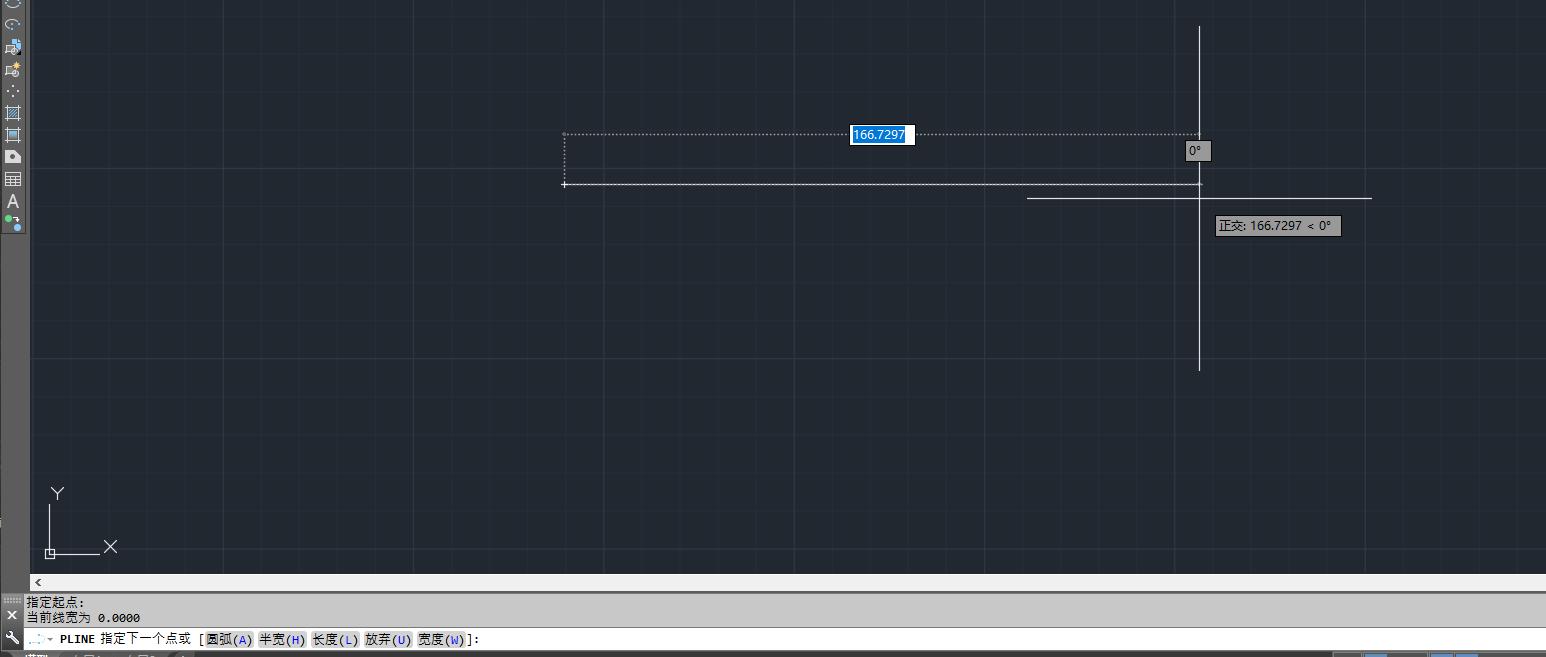Close the command line window

[x=12, y=616]
